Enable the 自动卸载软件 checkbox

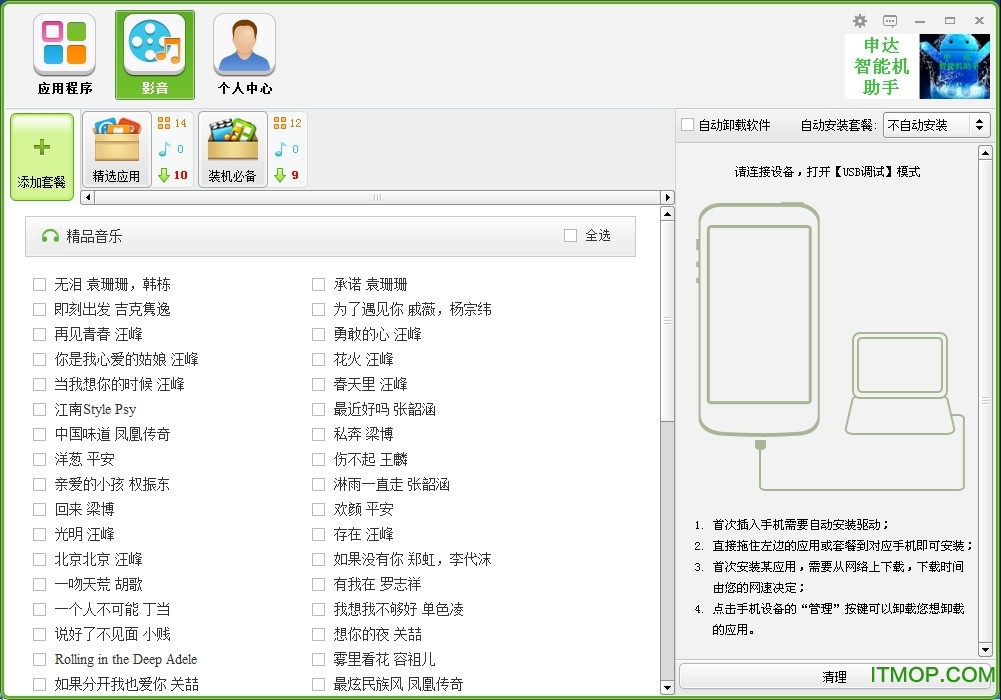[688, 125]
